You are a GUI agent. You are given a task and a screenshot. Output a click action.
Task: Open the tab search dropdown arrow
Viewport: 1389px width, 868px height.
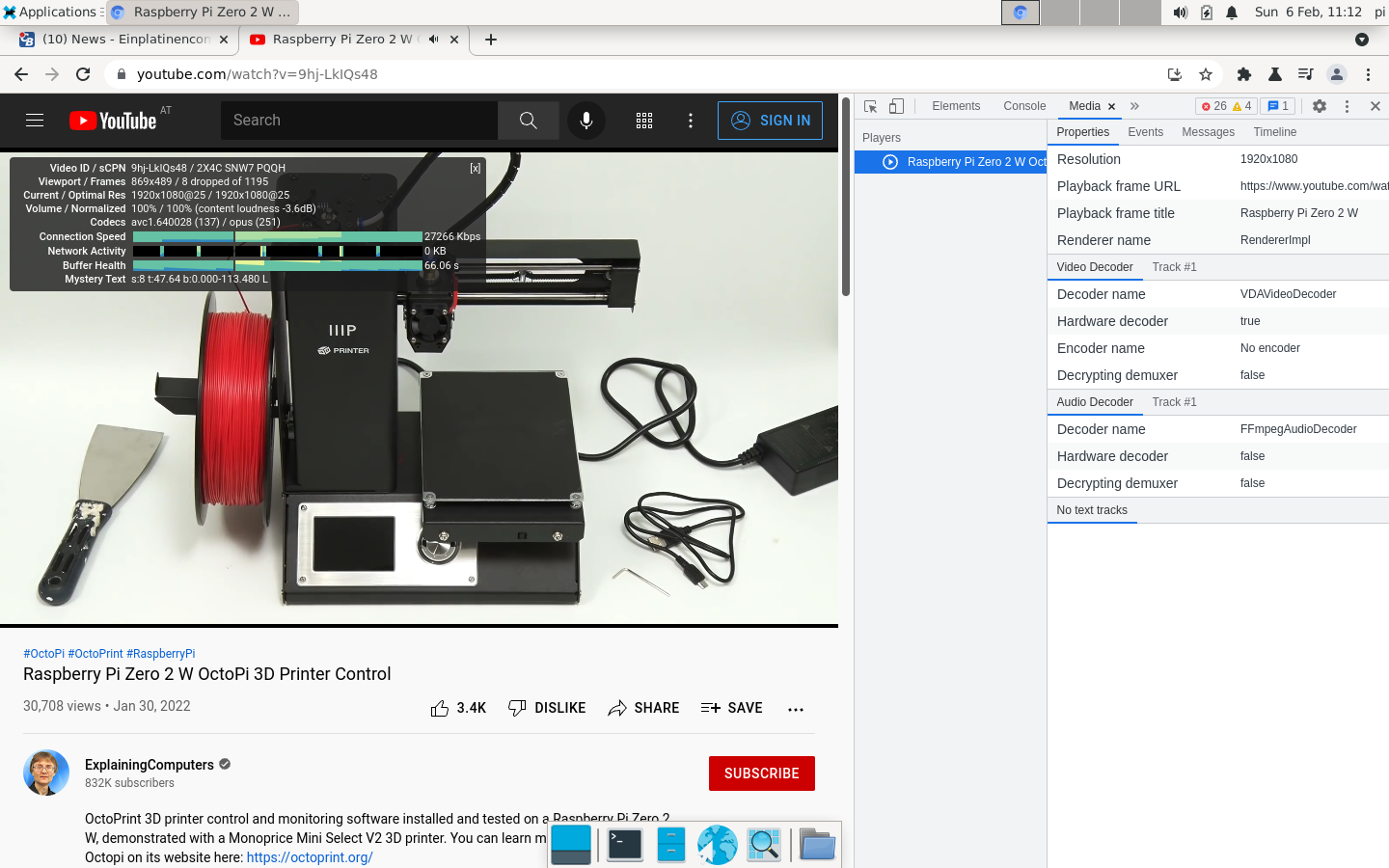pos(1362,40)
